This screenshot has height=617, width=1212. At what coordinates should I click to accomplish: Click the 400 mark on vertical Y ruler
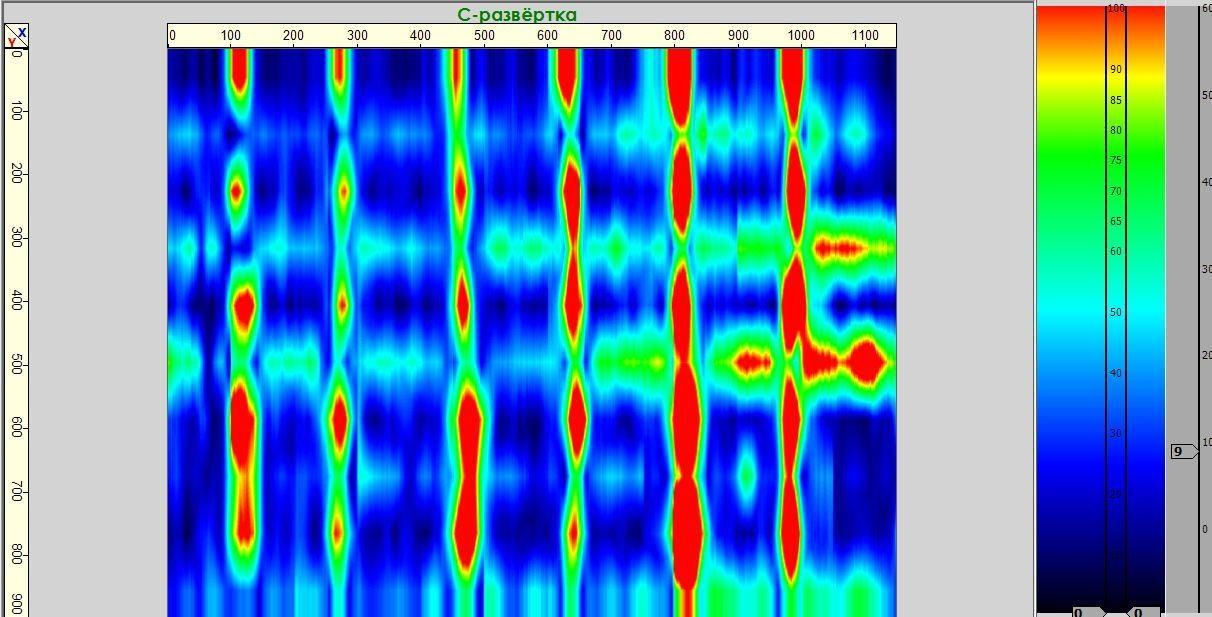click(16, 301)
